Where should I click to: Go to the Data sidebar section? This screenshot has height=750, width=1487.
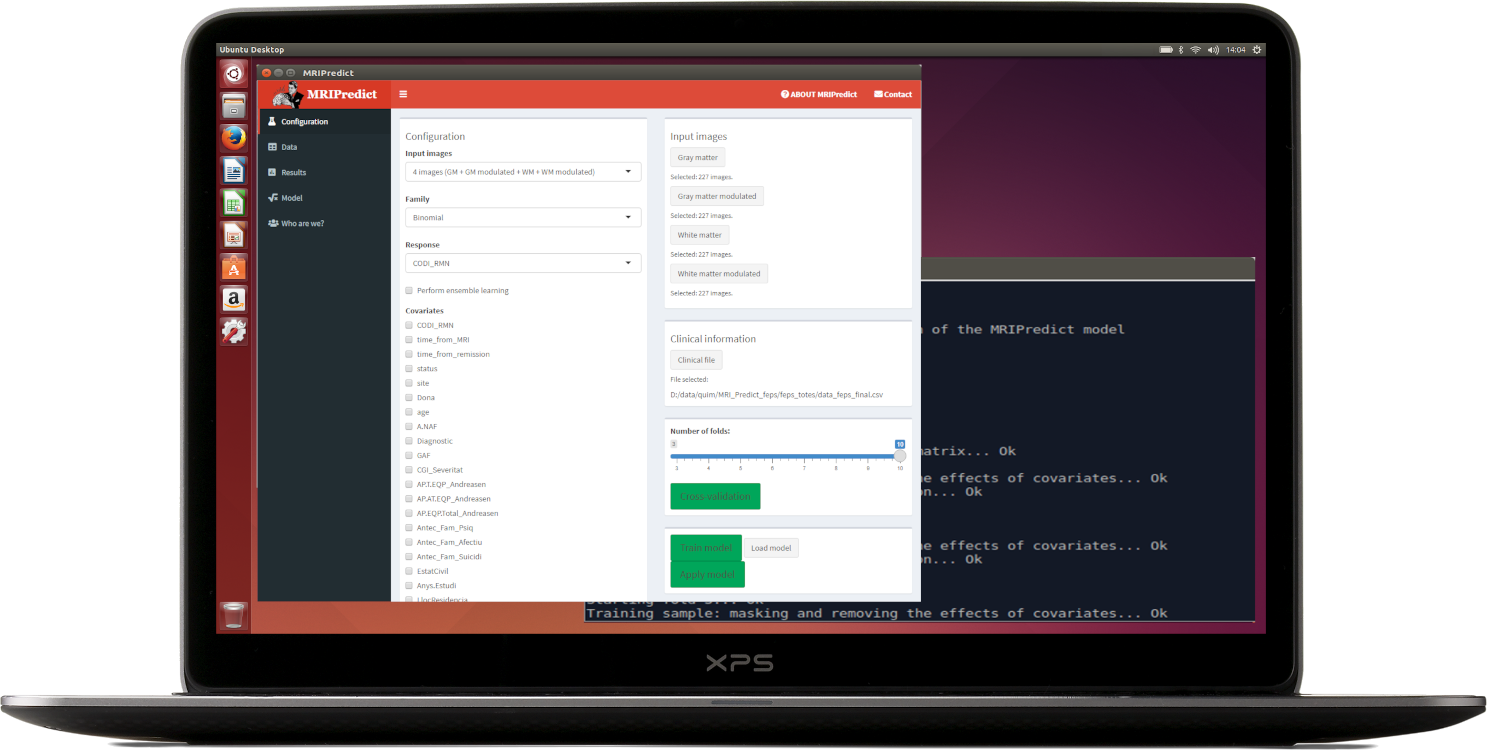(289, 147)
